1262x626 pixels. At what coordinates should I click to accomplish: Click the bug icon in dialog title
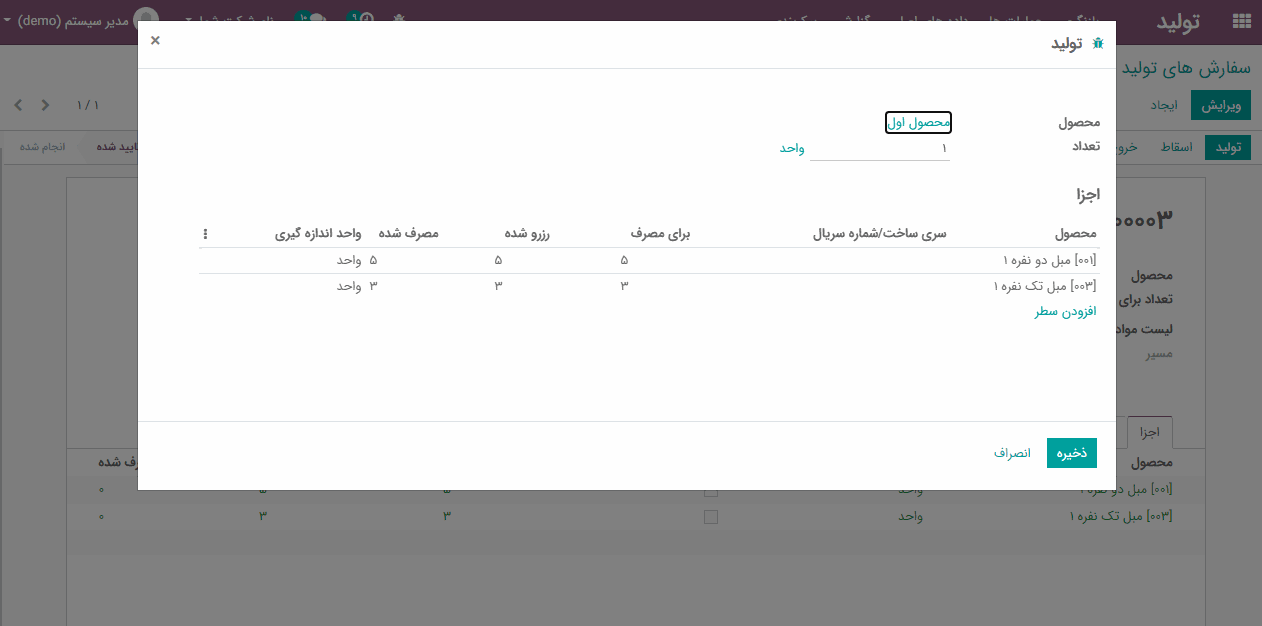1098,44
